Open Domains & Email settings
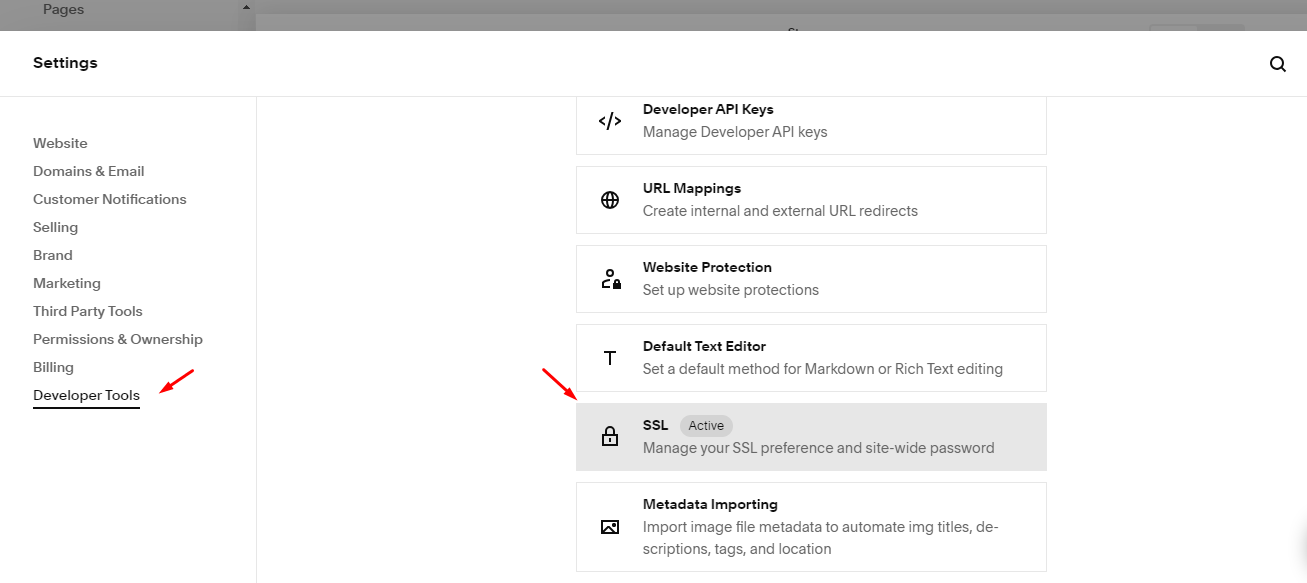Screen dimensions: 1307x583 (x=89, y=171)
